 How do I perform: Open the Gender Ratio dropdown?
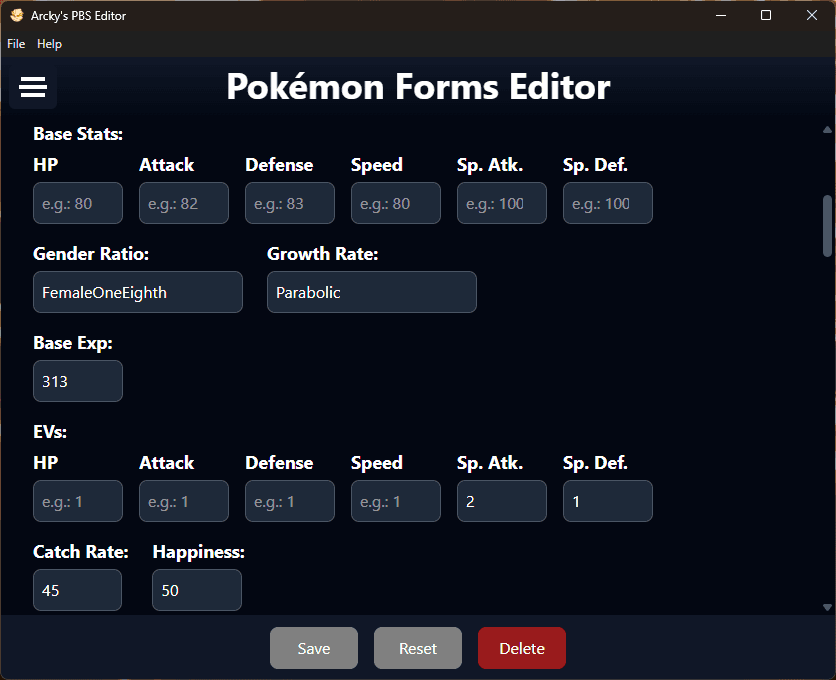(138, 292)
